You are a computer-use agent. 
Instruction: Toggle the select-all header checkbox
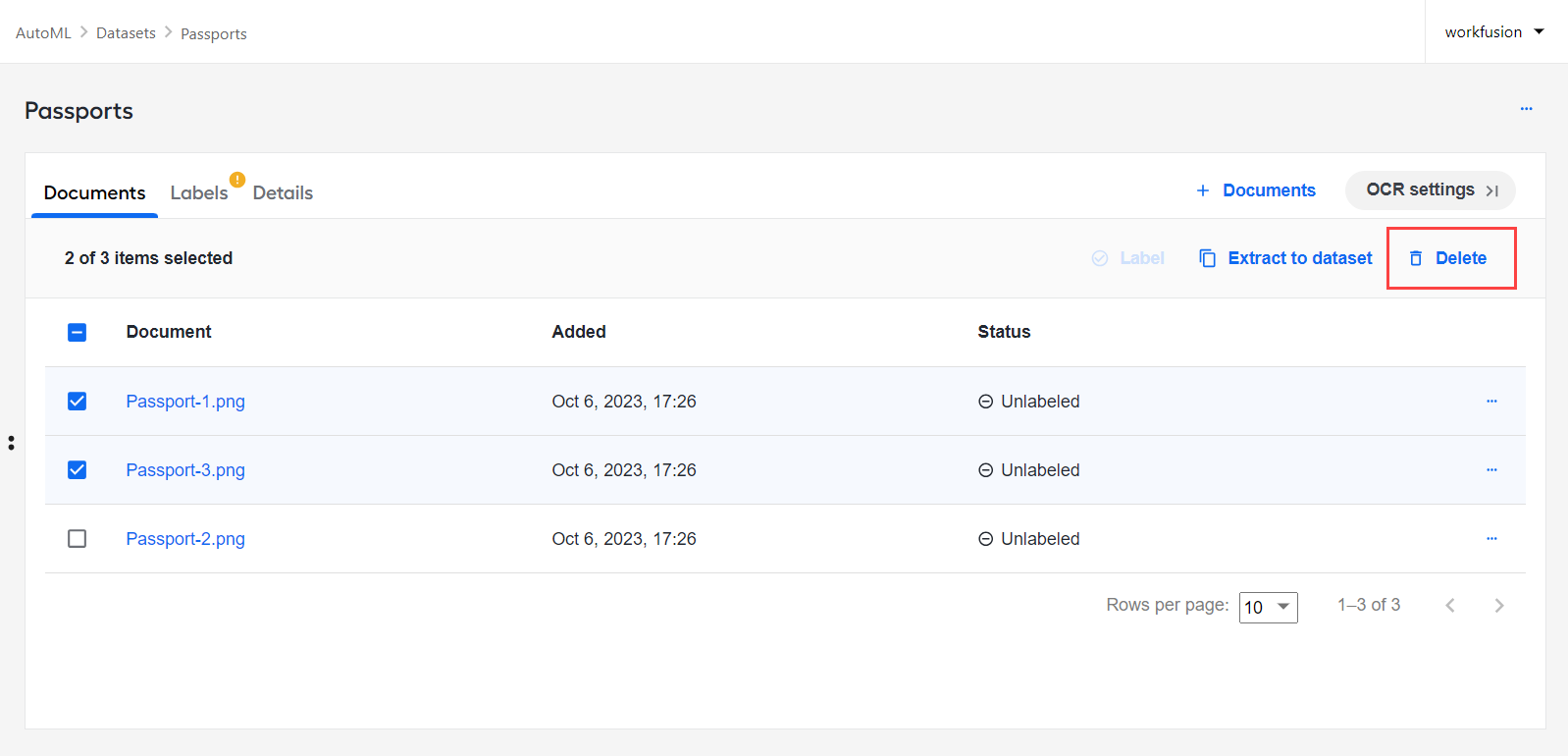[x=78, y=333]
